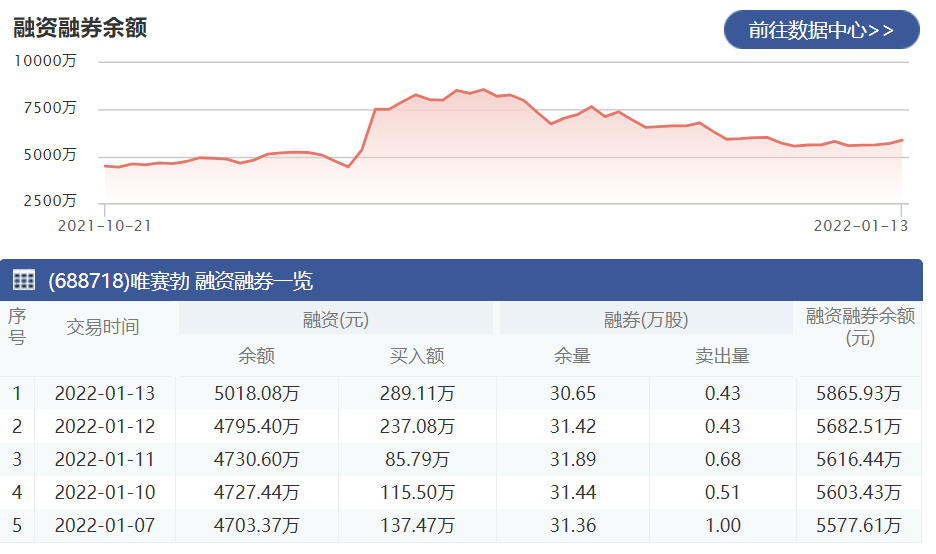
Task: Click the 85.79万 buy amount cell
Action: pyautogui.click(x=417, y=459)
